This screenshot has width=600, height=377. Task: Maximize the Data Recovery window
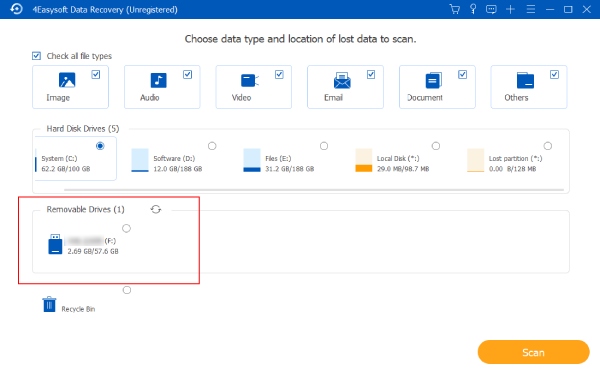click(x=568, y=9)
